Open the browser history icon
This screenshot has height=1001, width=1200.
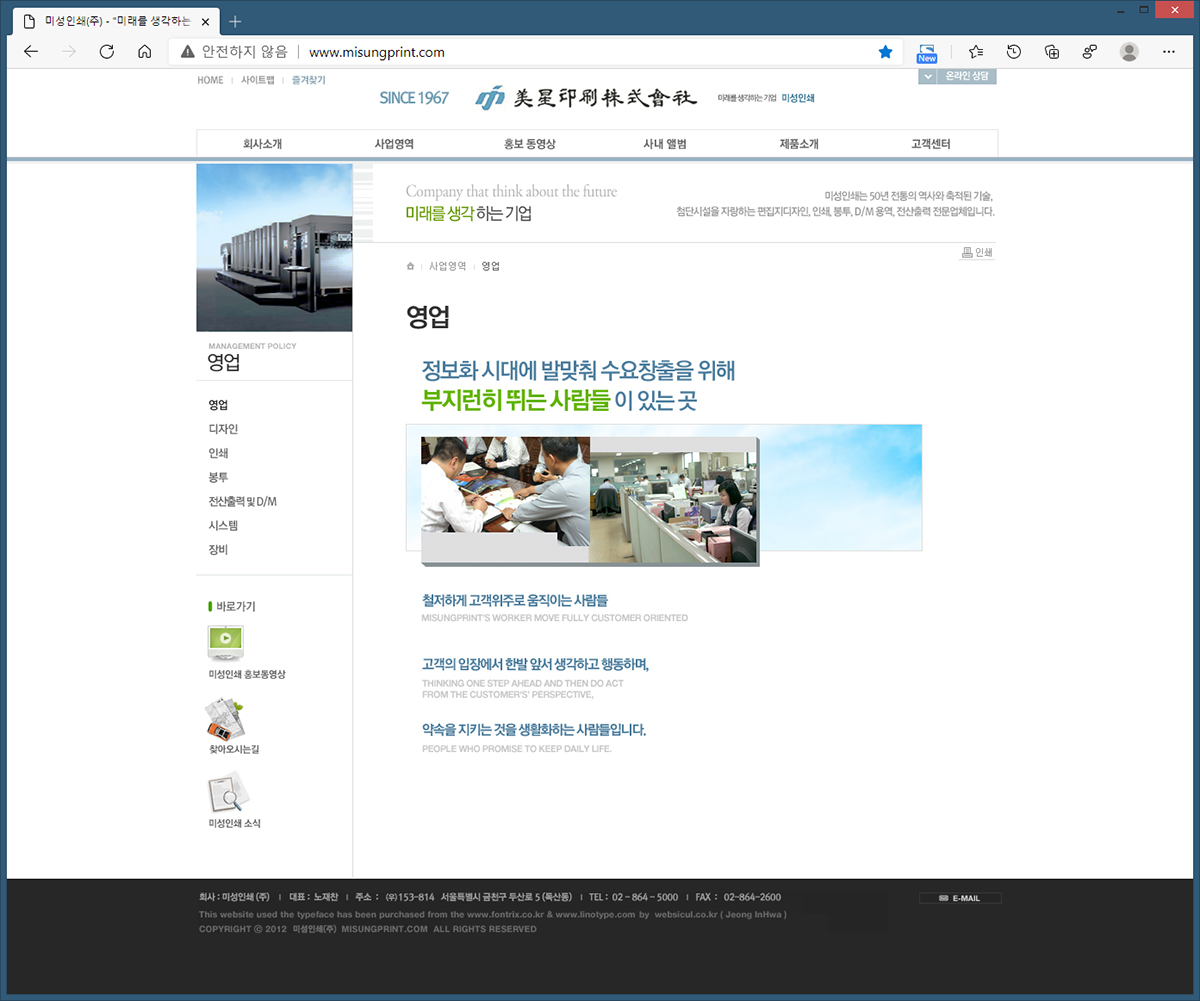click(1014, 52)
